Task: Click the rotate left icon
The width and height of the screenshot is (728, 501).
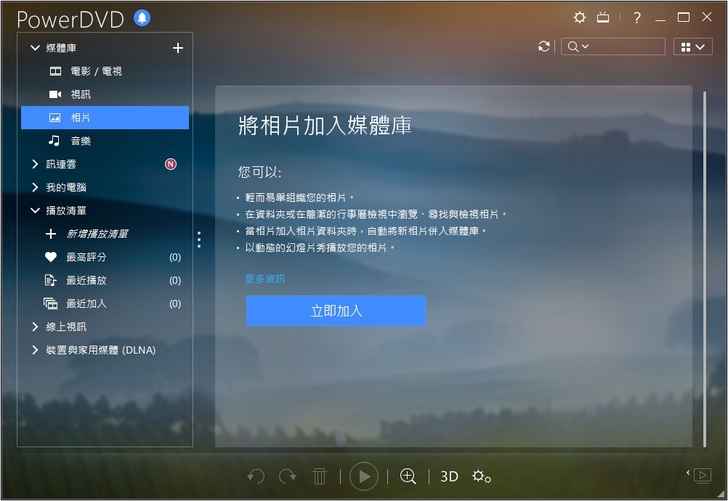Action: click(256, 476)
